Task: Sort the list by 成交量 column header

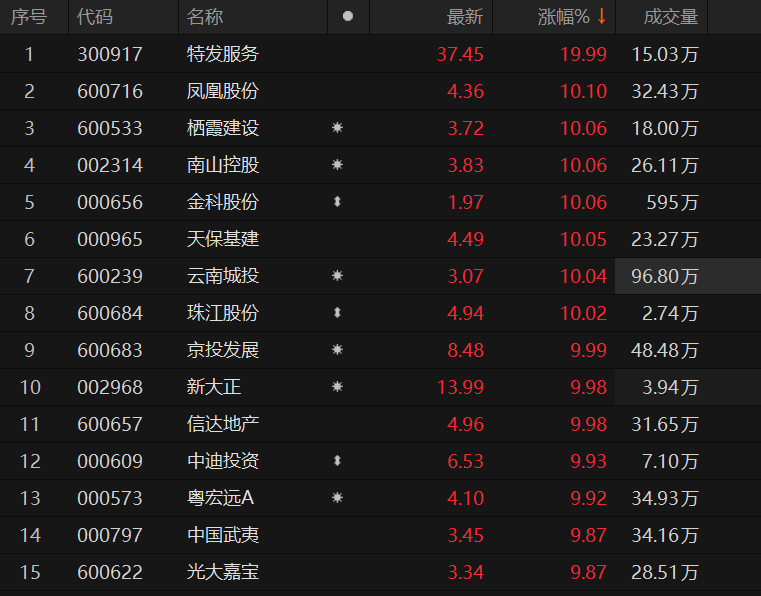Action: tap(670, 17)
